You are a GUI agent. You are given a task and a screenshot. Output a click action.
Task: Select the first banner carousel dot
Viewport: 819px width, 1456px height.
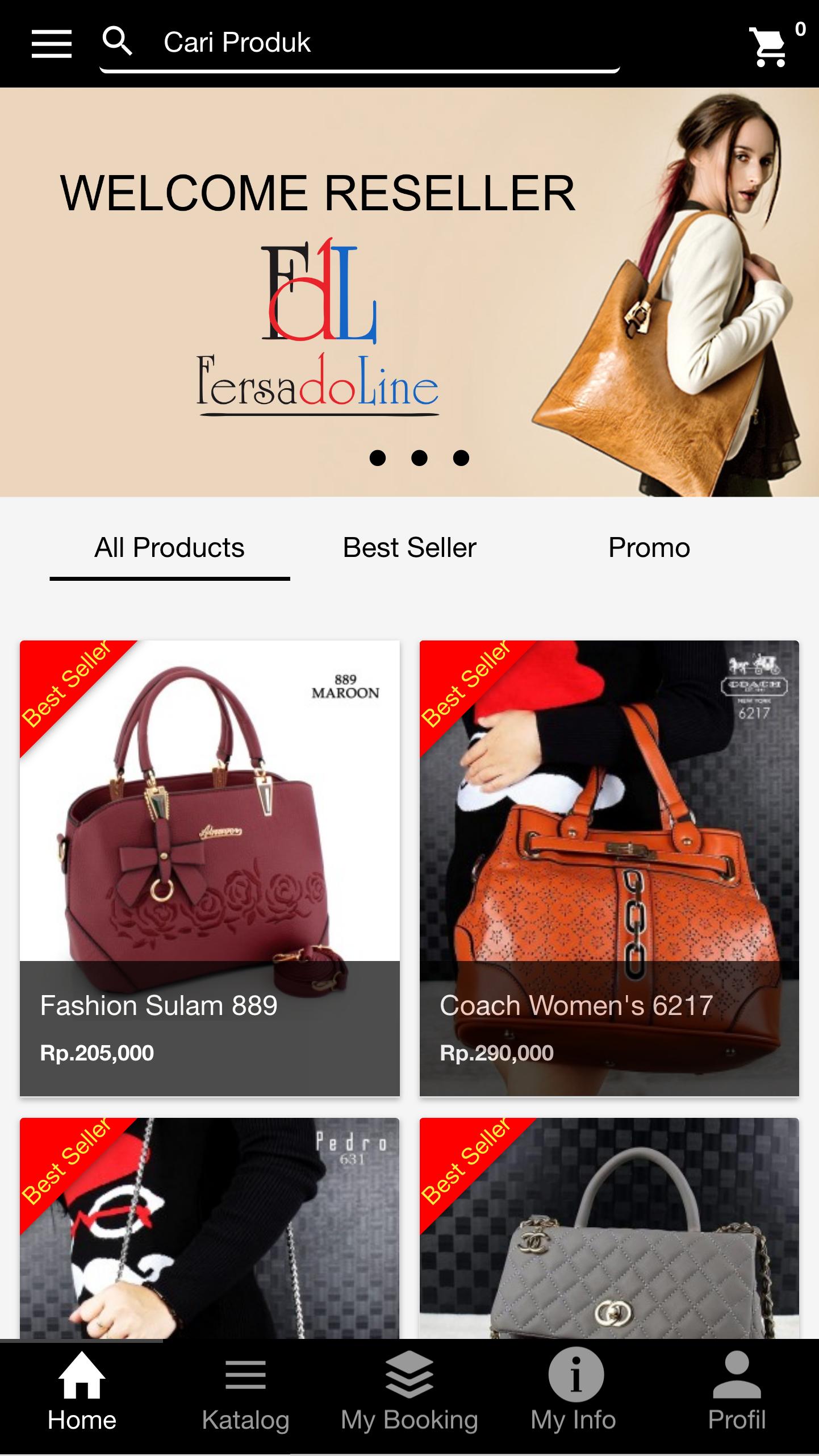pos(378,458)
